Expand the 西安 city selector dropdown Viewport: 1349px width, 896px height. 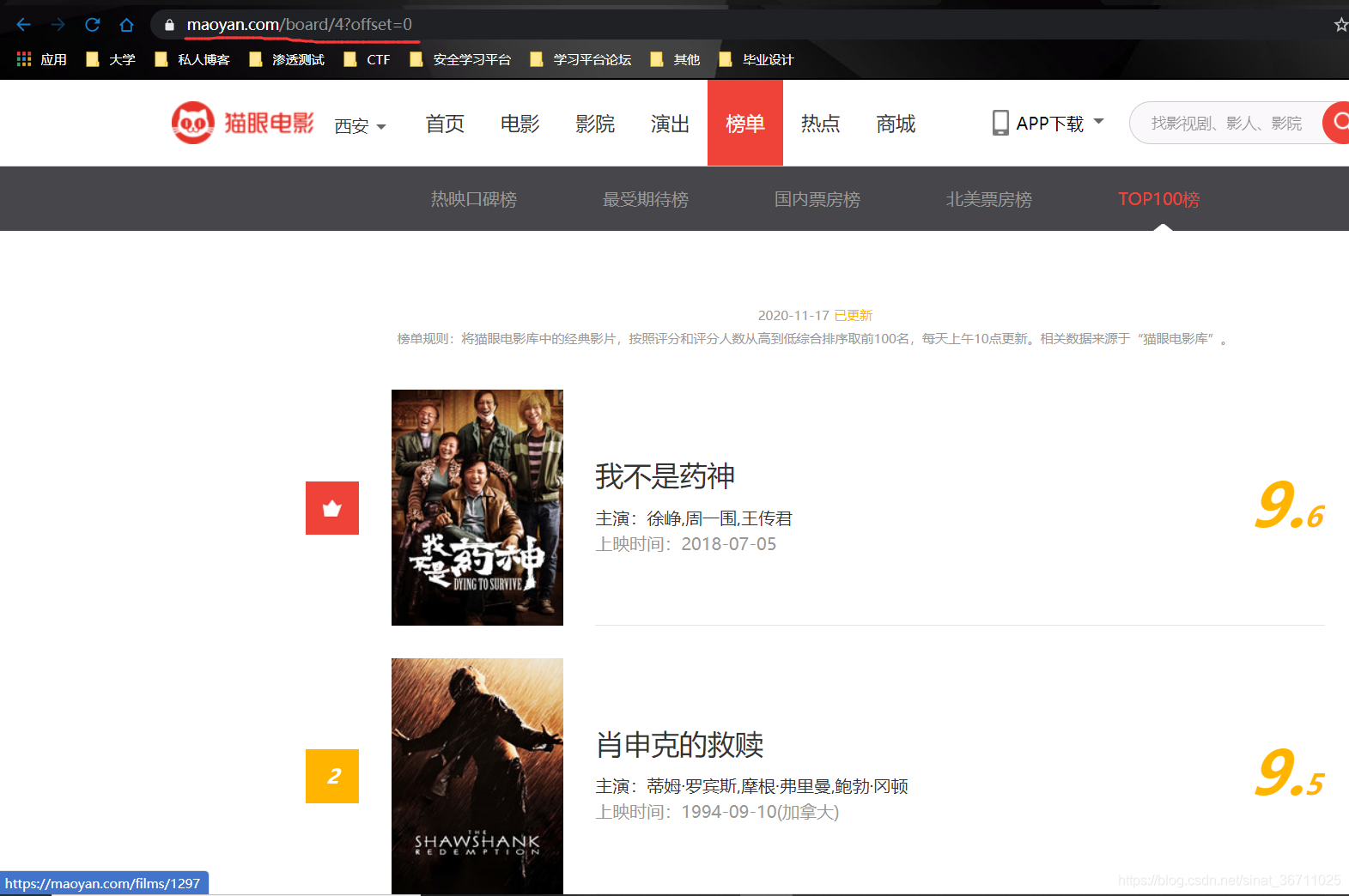[361, 126]
